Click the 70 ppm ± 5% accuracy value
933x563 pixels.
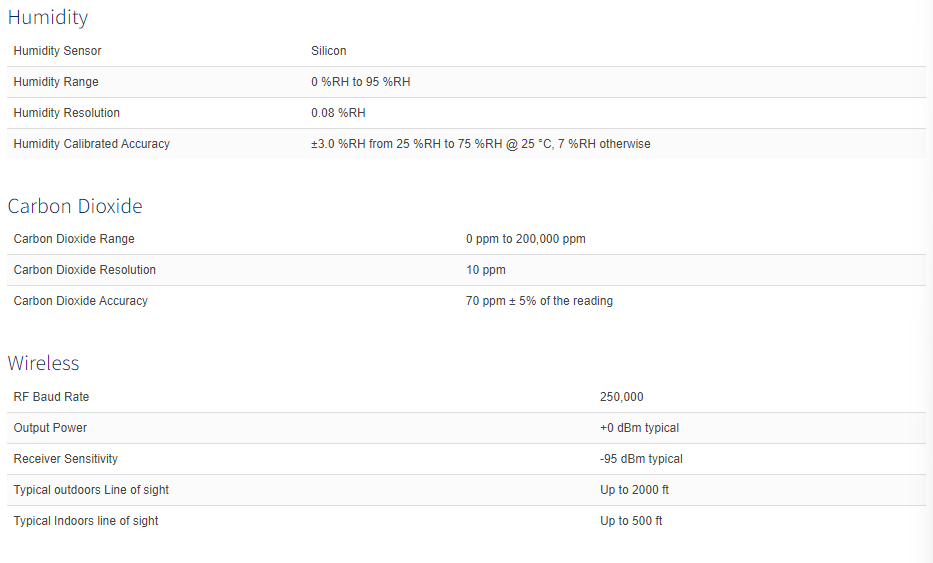(539, 301)
